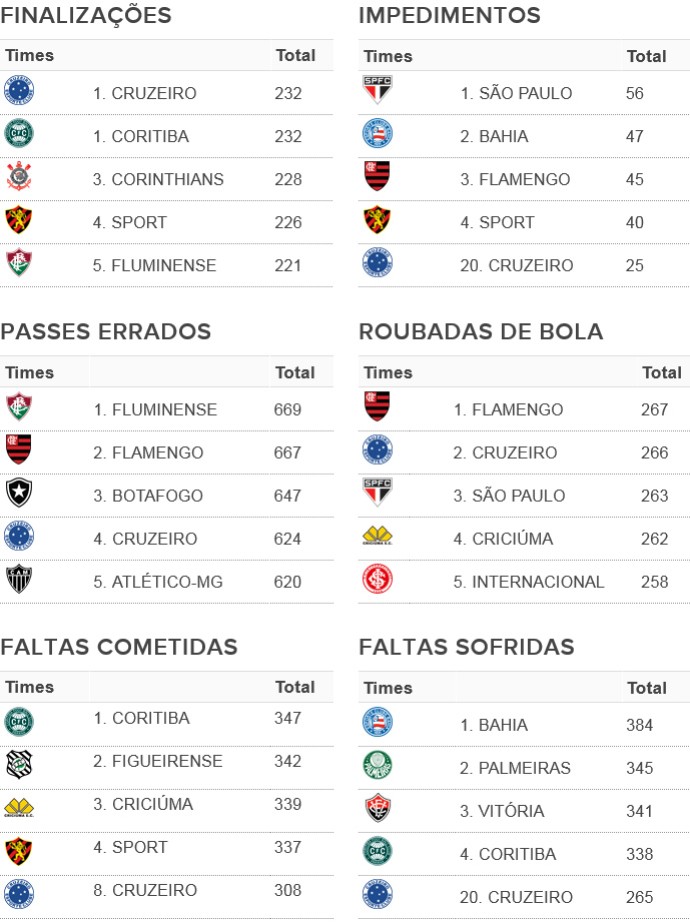The height and width of the screenshot is (922, 690).
Task: Click the Internacional red crest
Action: pos(377,579)
